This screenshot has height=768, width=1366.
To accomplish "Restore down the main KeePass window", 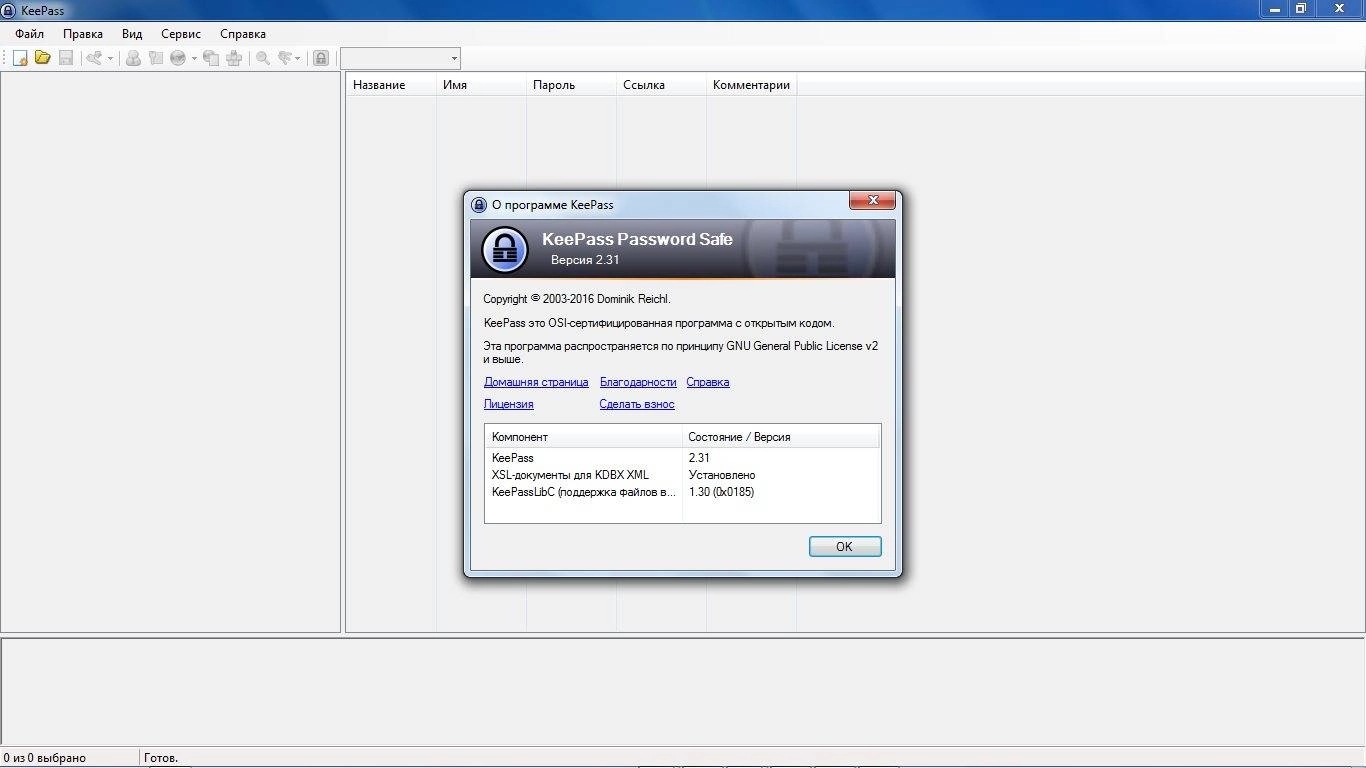I will coord(1301,8).
